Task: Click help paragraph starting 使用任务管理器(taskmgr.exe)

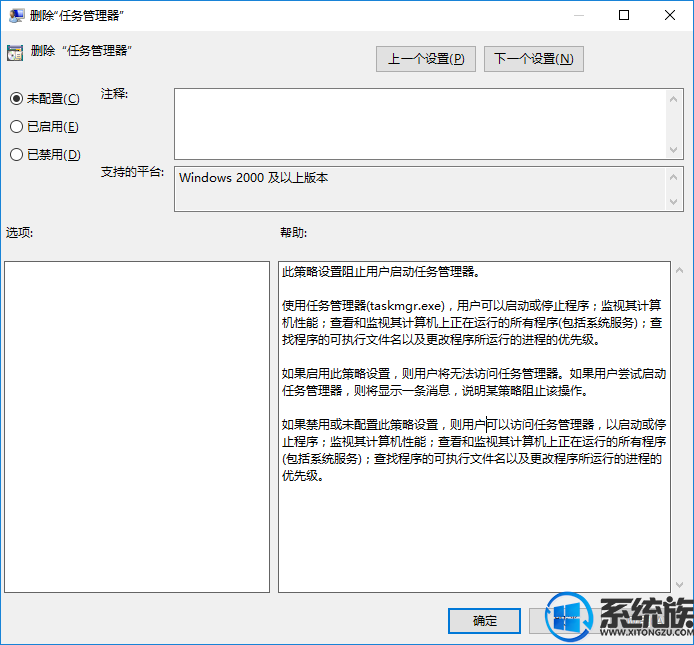Action: [472, 323]
